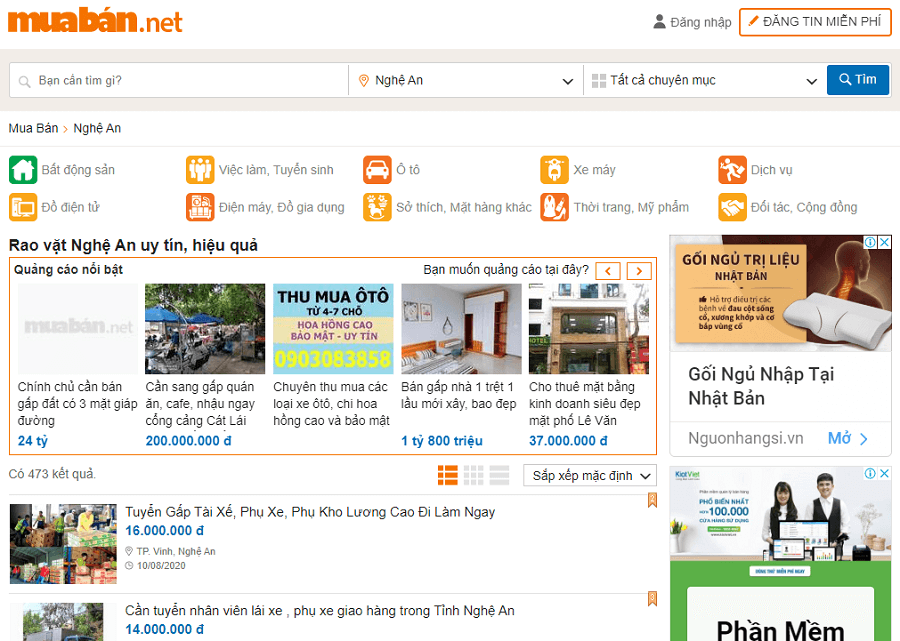Open the Đồ điện tử category link
This screenshot has height=641, width=900.
pos(71,207)
